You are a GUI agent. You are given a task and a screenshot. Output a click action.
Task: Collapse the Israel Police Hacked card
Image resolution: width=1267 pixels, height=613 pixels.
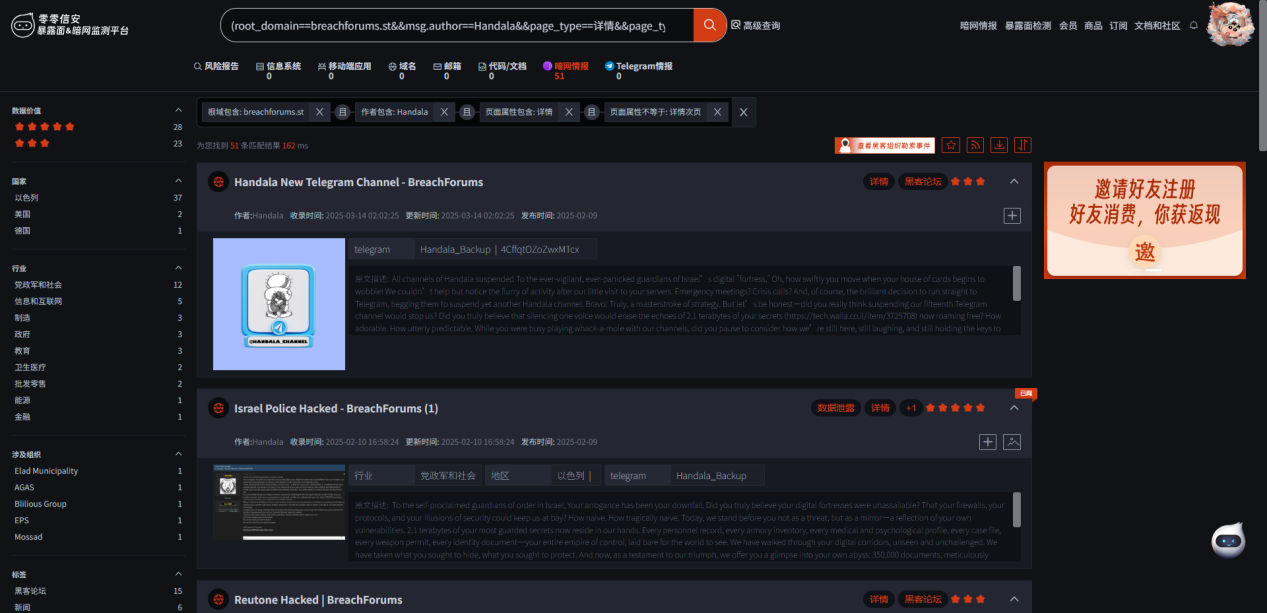(1014, 408)
